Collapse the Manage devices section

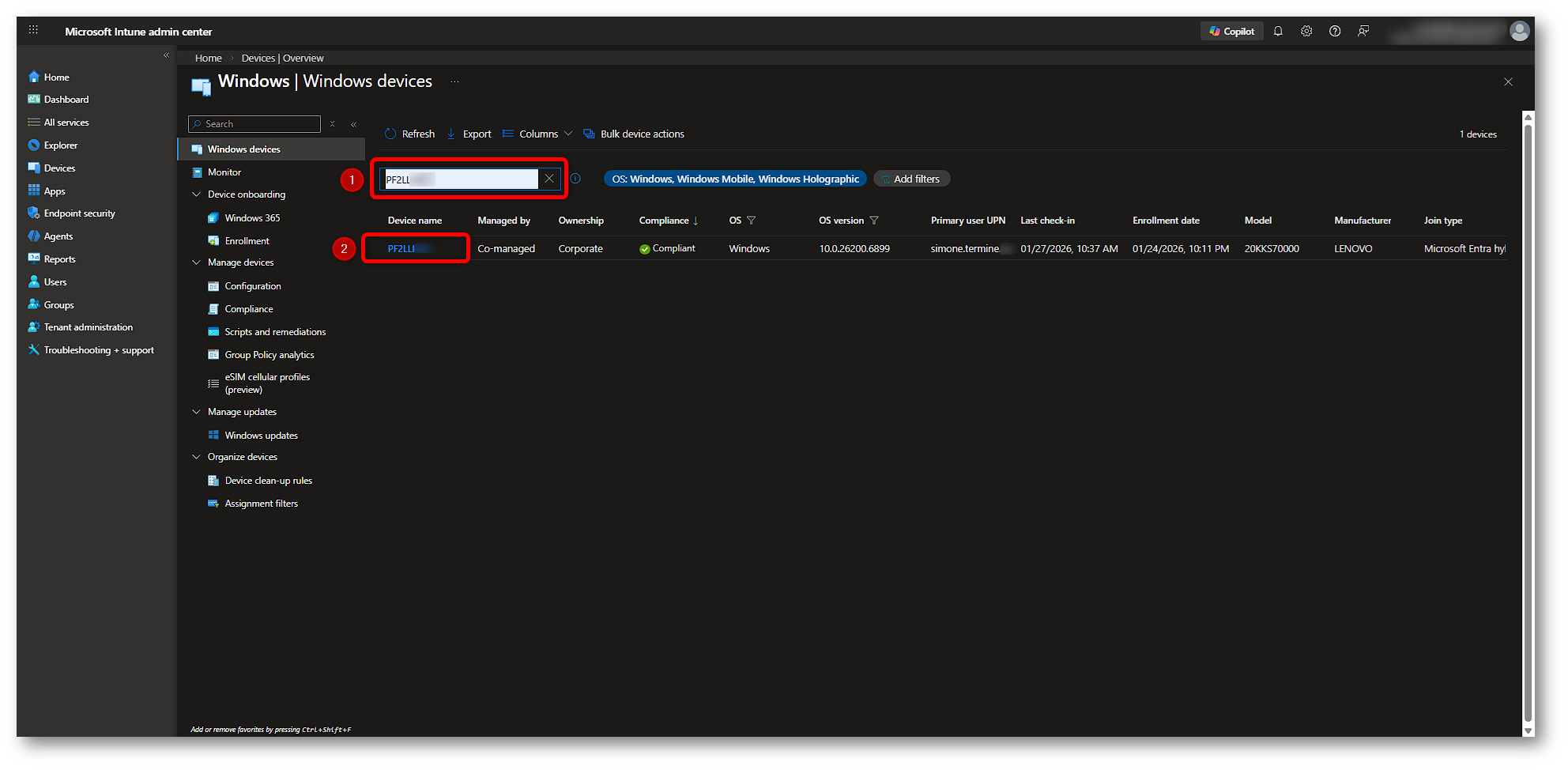[x=197, y=262]
